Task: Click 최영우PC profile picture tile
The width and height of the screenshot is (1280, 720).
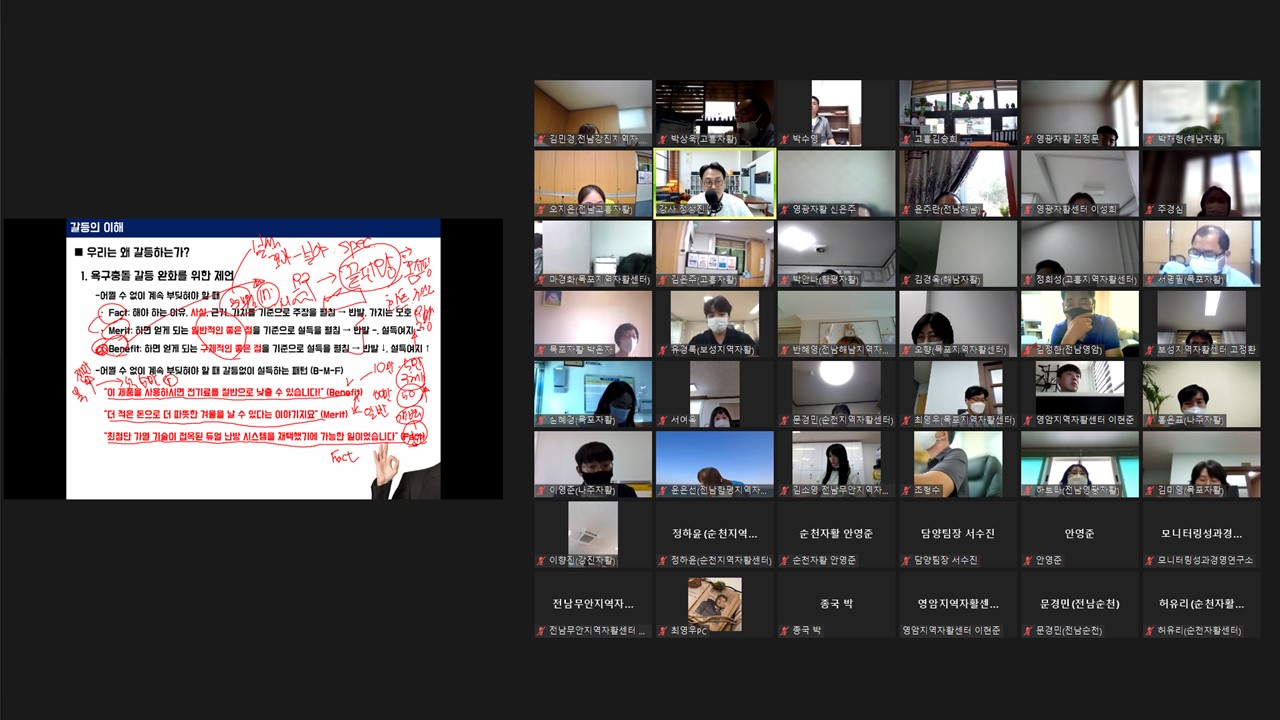Action: pos(714,601)
